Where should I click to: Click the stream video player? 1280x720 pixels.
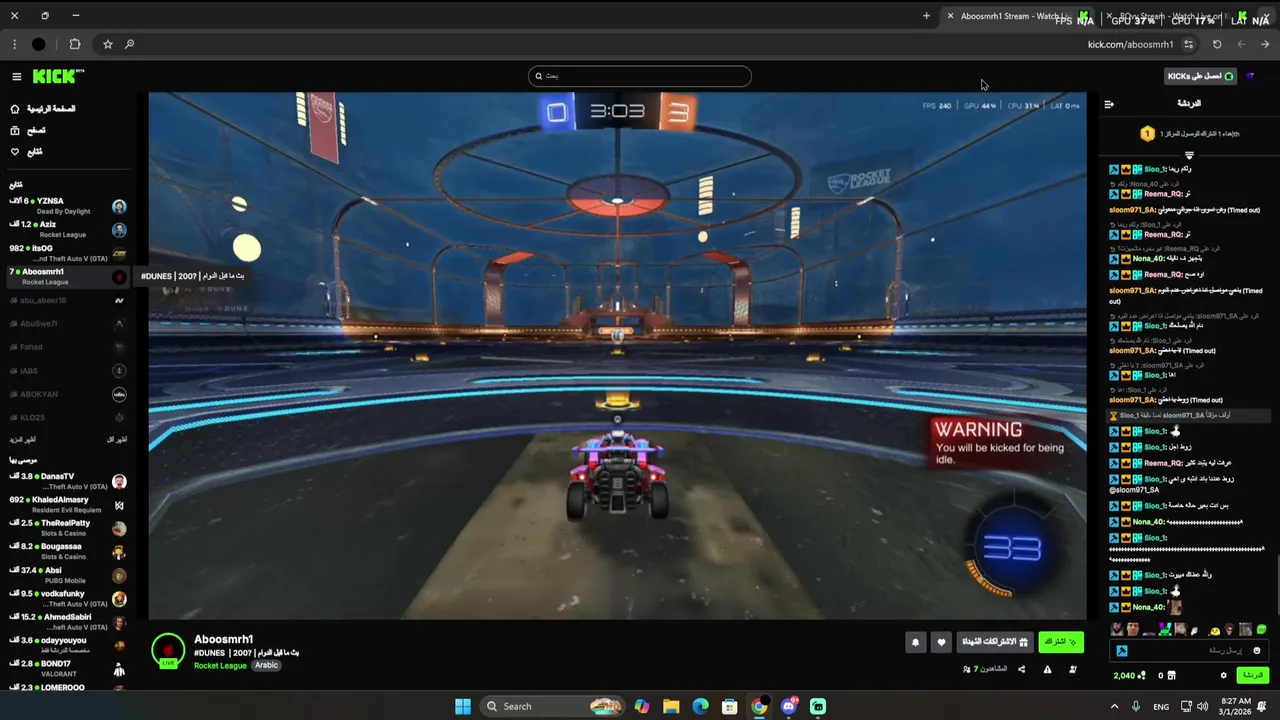coord(617,356)
